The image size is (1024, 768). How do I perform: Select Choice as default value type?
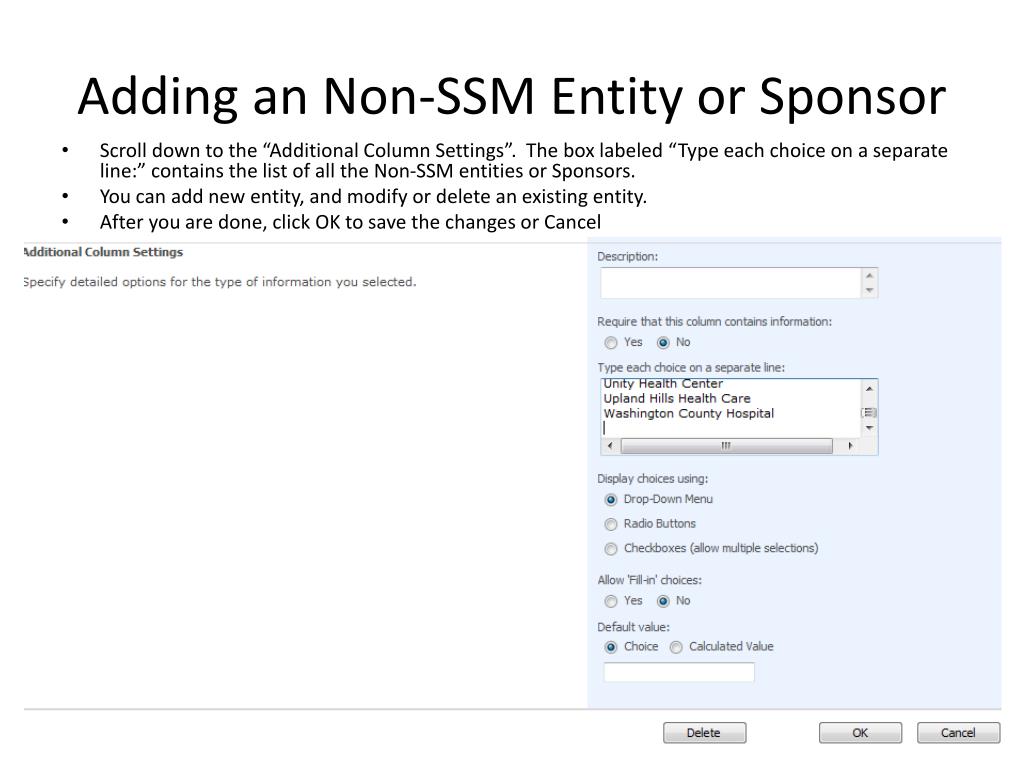tap(611, 647)
